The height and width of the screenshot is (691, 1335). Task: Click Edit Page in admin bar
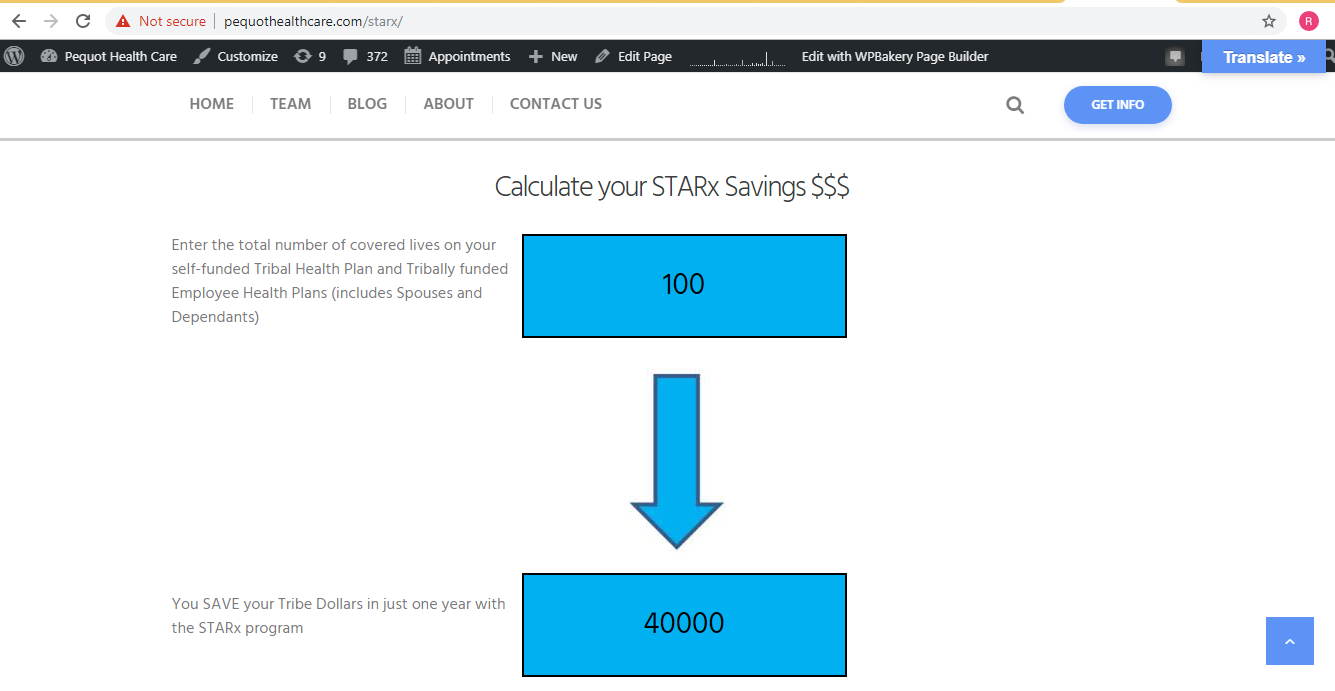(633, 56)
